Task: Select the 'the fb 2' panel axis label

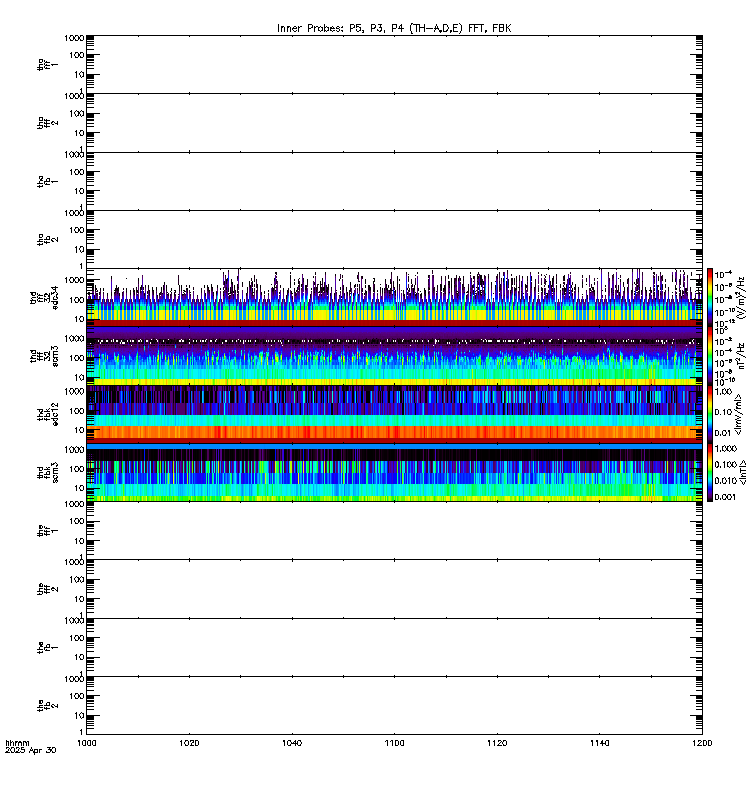Action: [x=47, y=706]
